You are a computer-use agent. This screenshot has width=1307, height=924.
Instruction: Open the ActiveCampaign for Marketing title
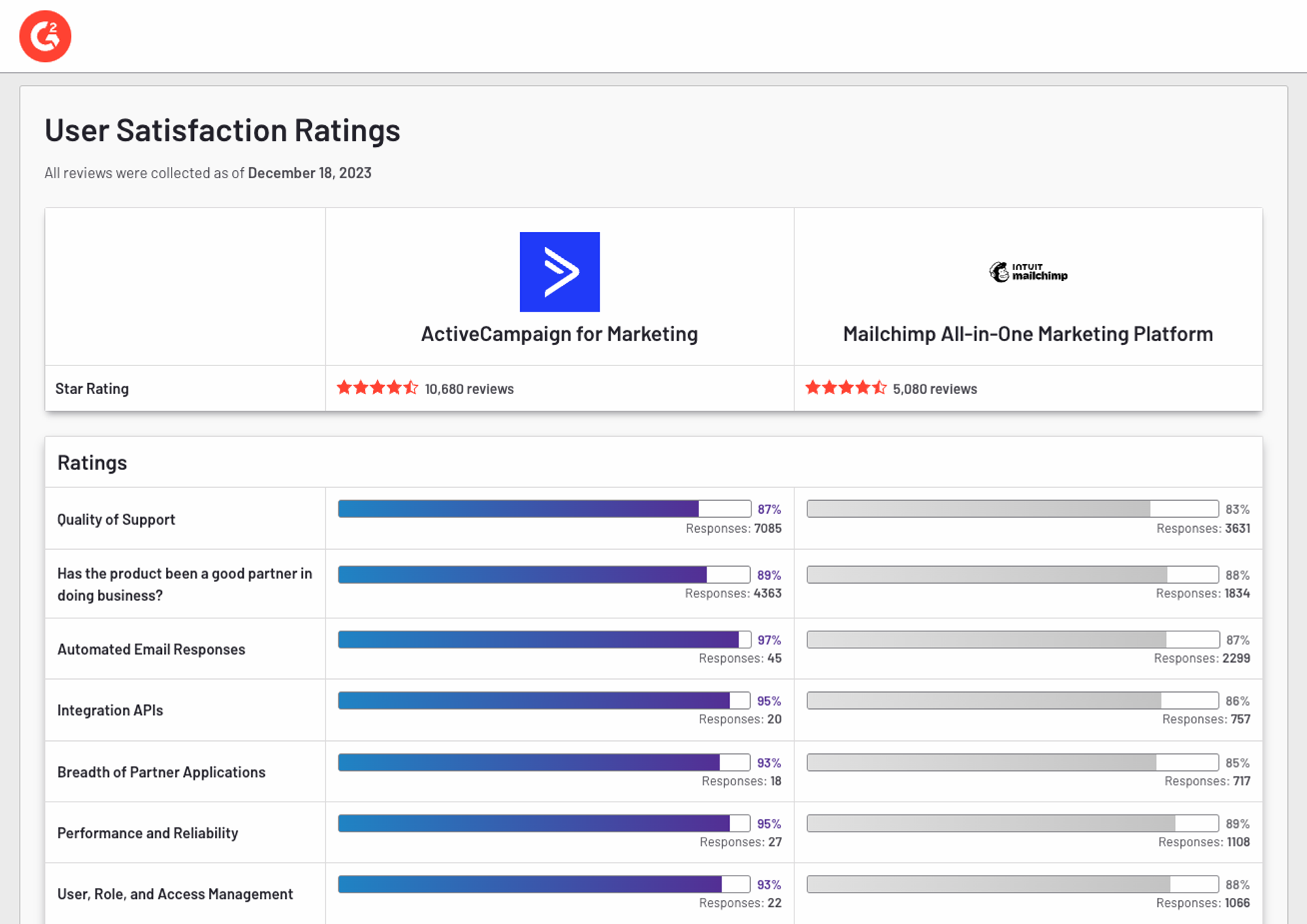tap(559, 334)
